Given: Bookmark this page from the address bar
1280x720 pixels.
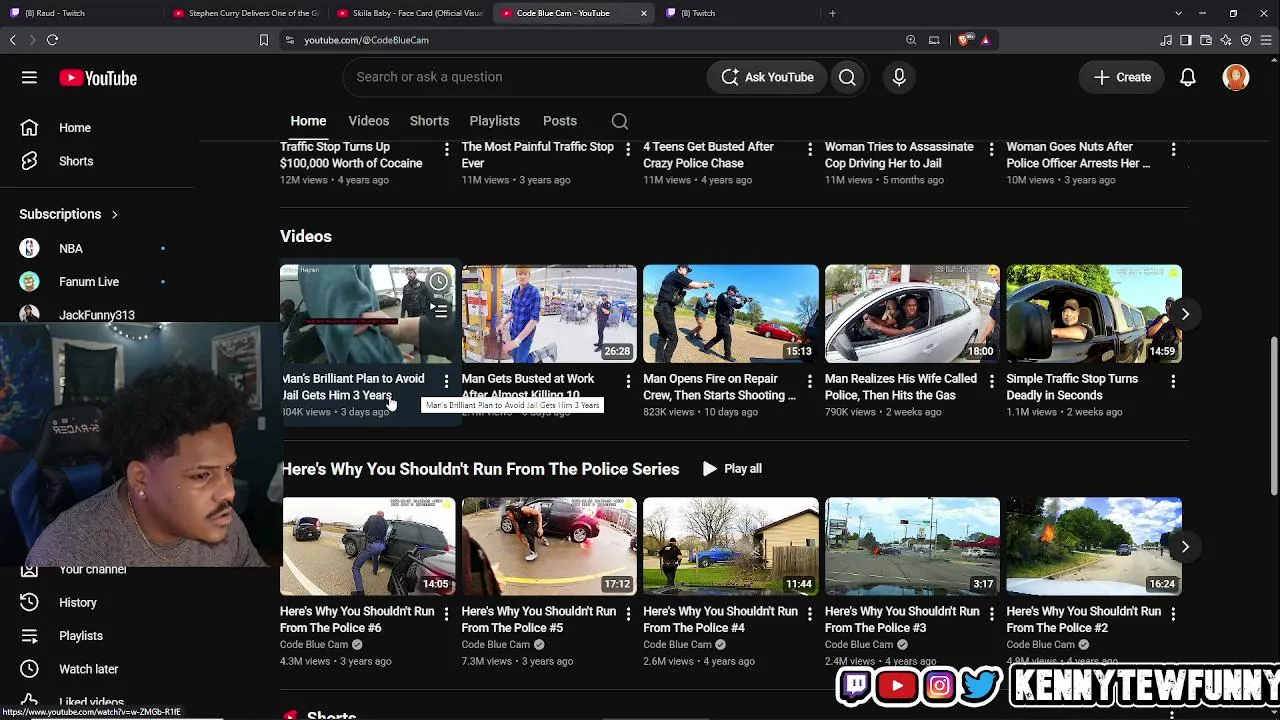Looking at the screenshot, I should click(264, 40).
